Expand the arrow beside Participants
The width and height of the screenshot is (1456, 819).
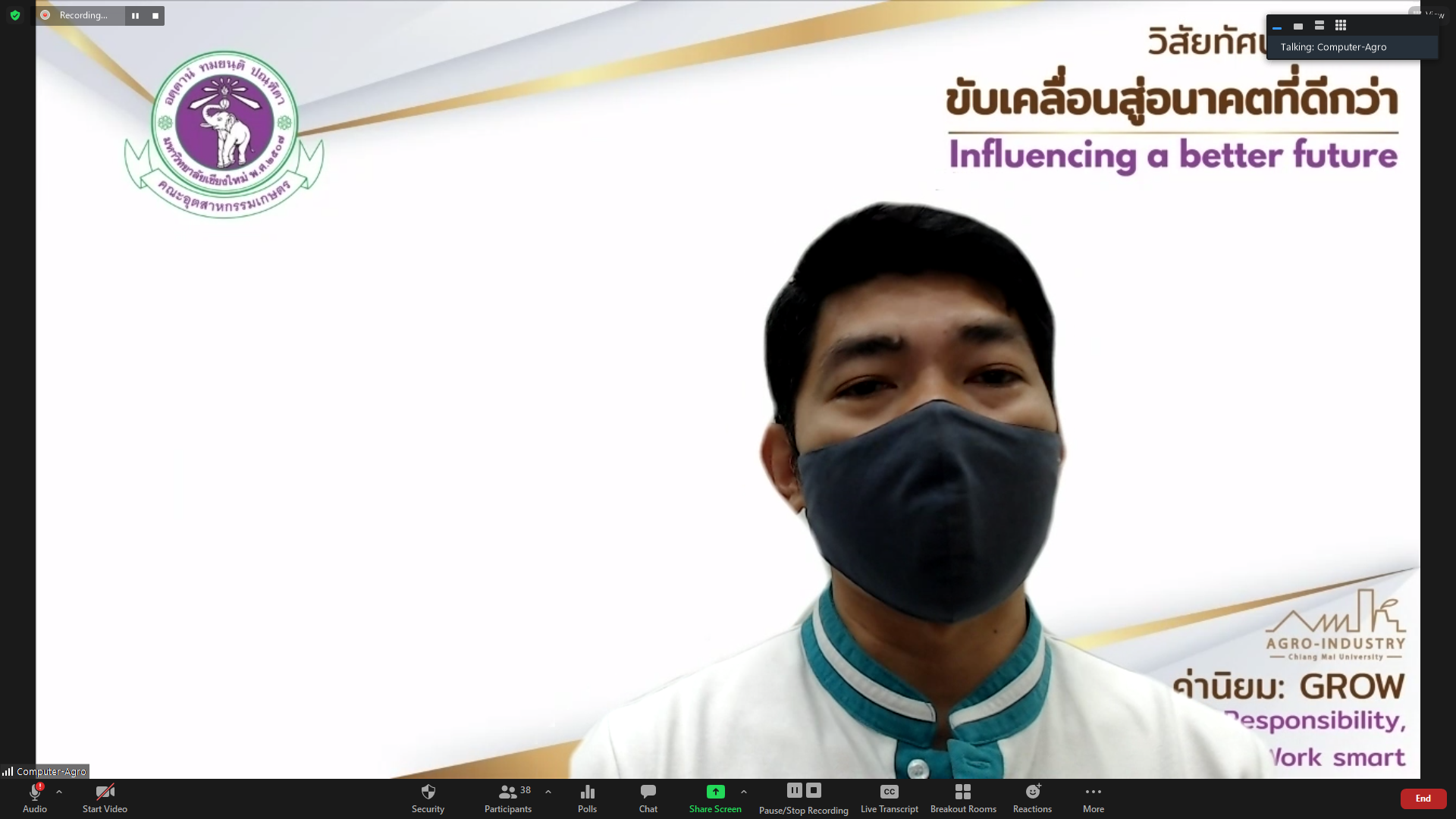(548, 792)
